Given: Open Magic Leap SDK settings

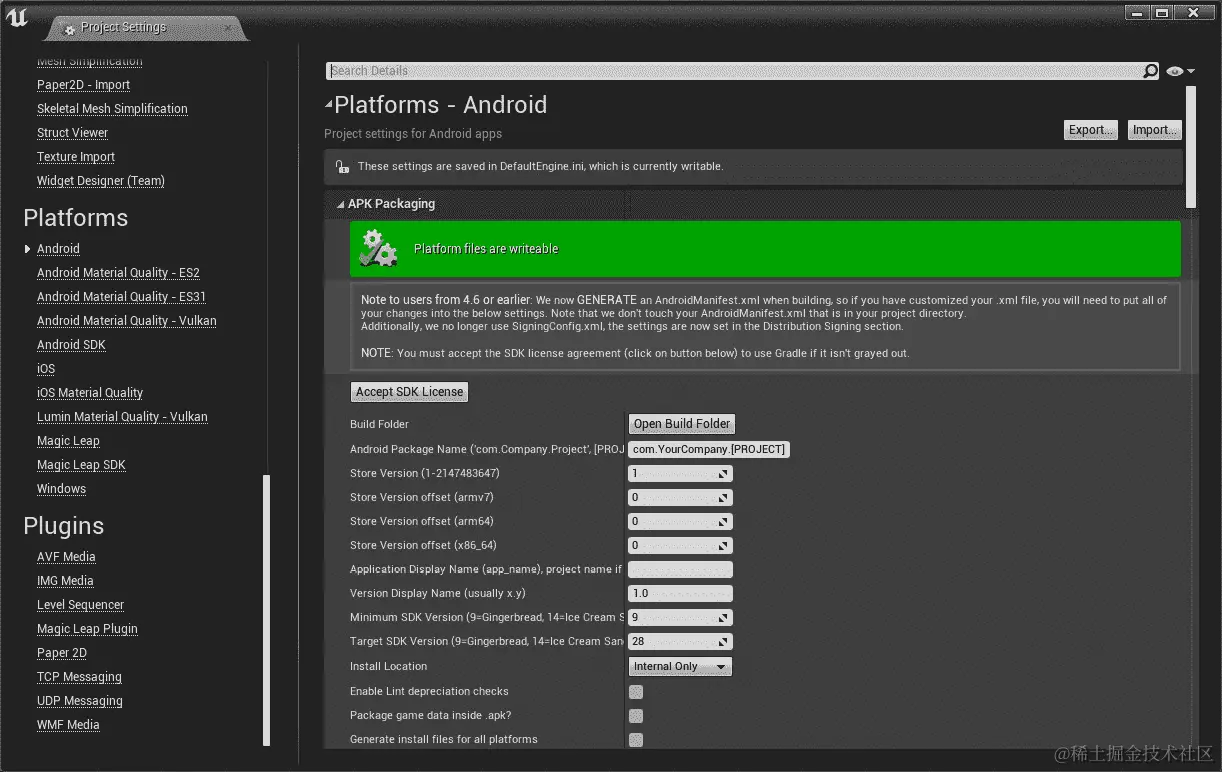Looking at the screenshot, I should 81,465.
